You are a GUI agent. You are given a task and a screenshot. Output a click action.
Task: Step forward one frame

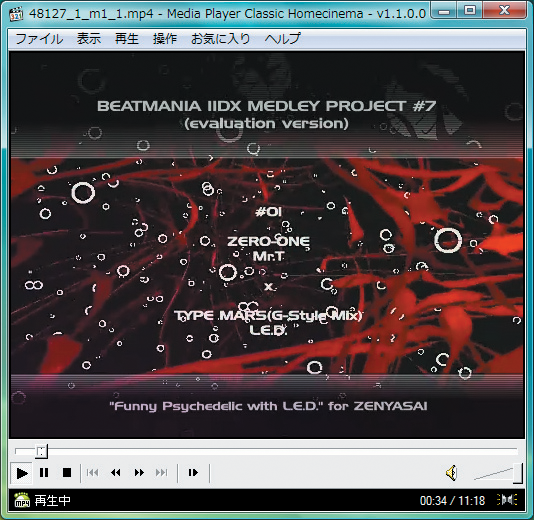click(193, 473)
